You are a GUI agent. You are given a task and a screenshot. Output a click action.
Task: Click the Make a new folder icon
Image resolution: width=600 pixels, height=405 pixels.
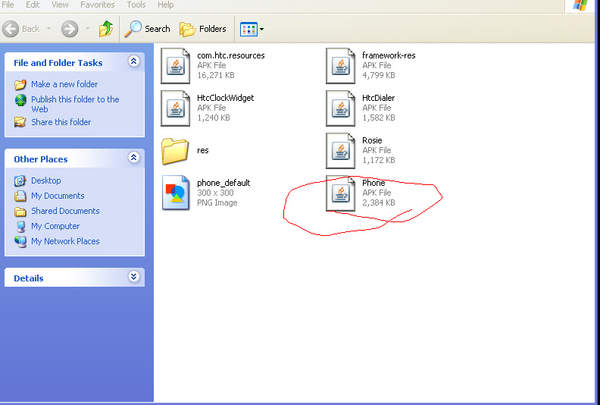click(20, 84)
